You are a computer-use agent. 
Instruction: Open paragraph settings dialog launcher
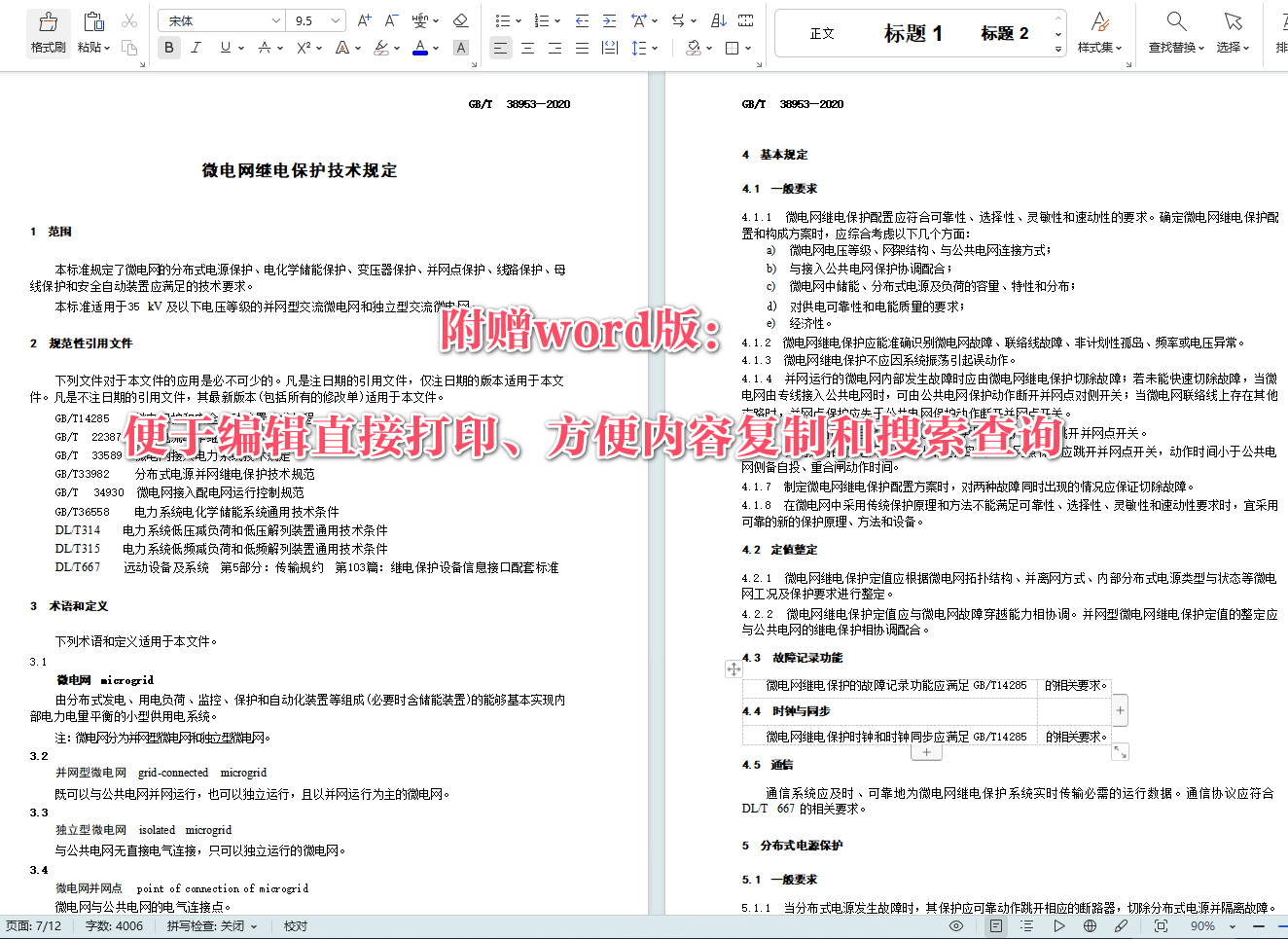point(761,64)
